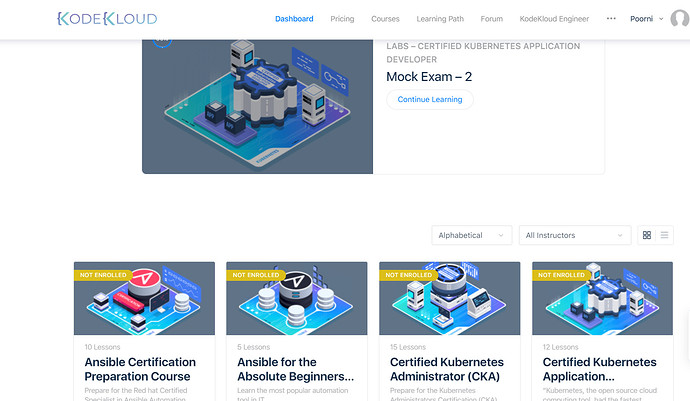Click the "5 Lessons" label
690x401 pixels.
click(253, 347)
